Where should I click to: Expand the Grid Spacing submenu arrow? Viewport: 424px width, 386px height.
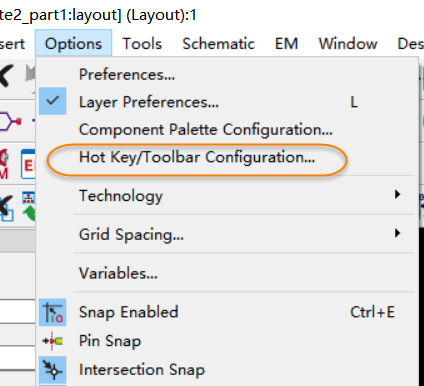397,233
